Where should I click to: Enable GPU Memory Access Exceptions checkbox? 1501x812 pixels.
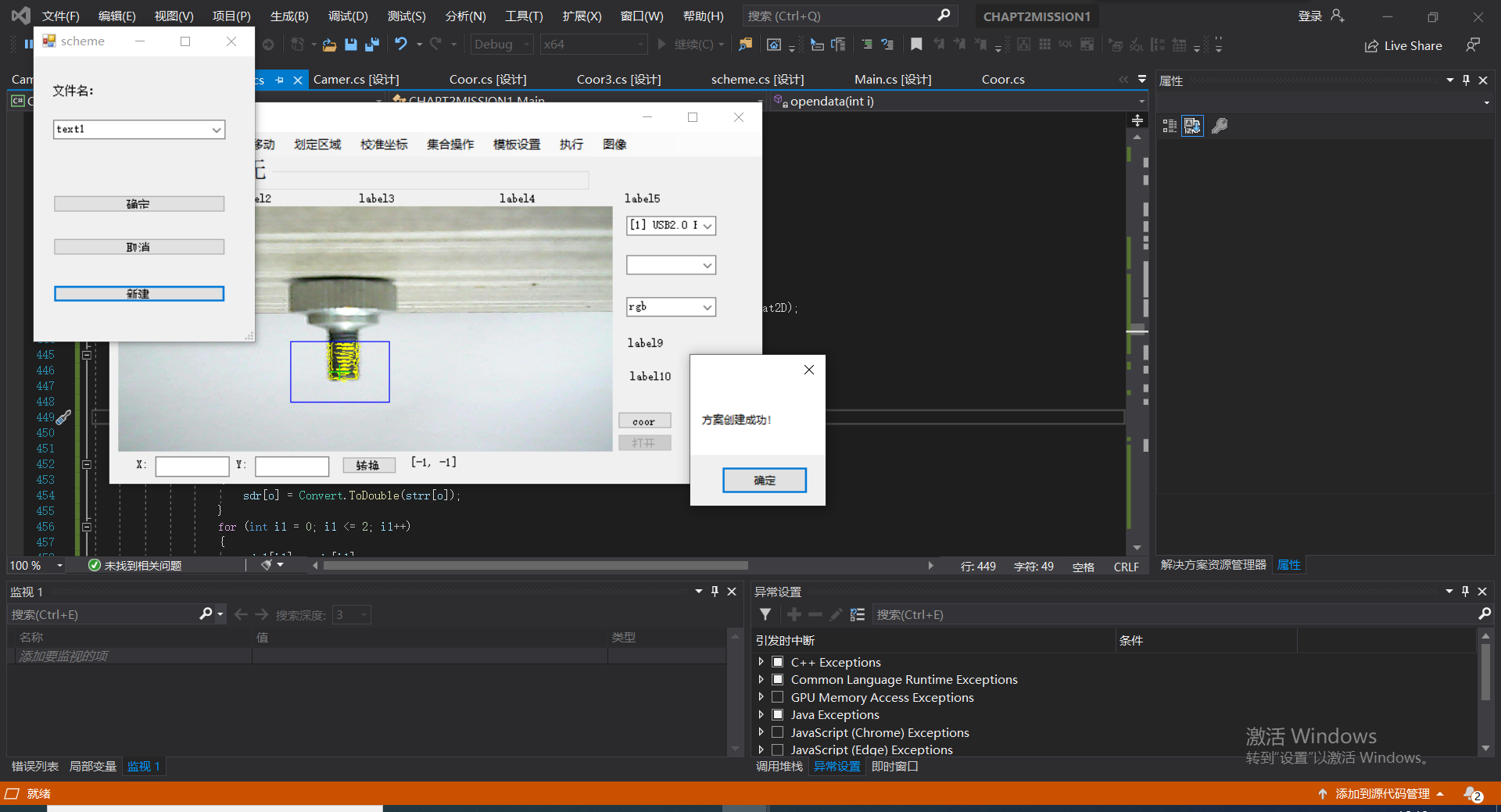[778, 697]
